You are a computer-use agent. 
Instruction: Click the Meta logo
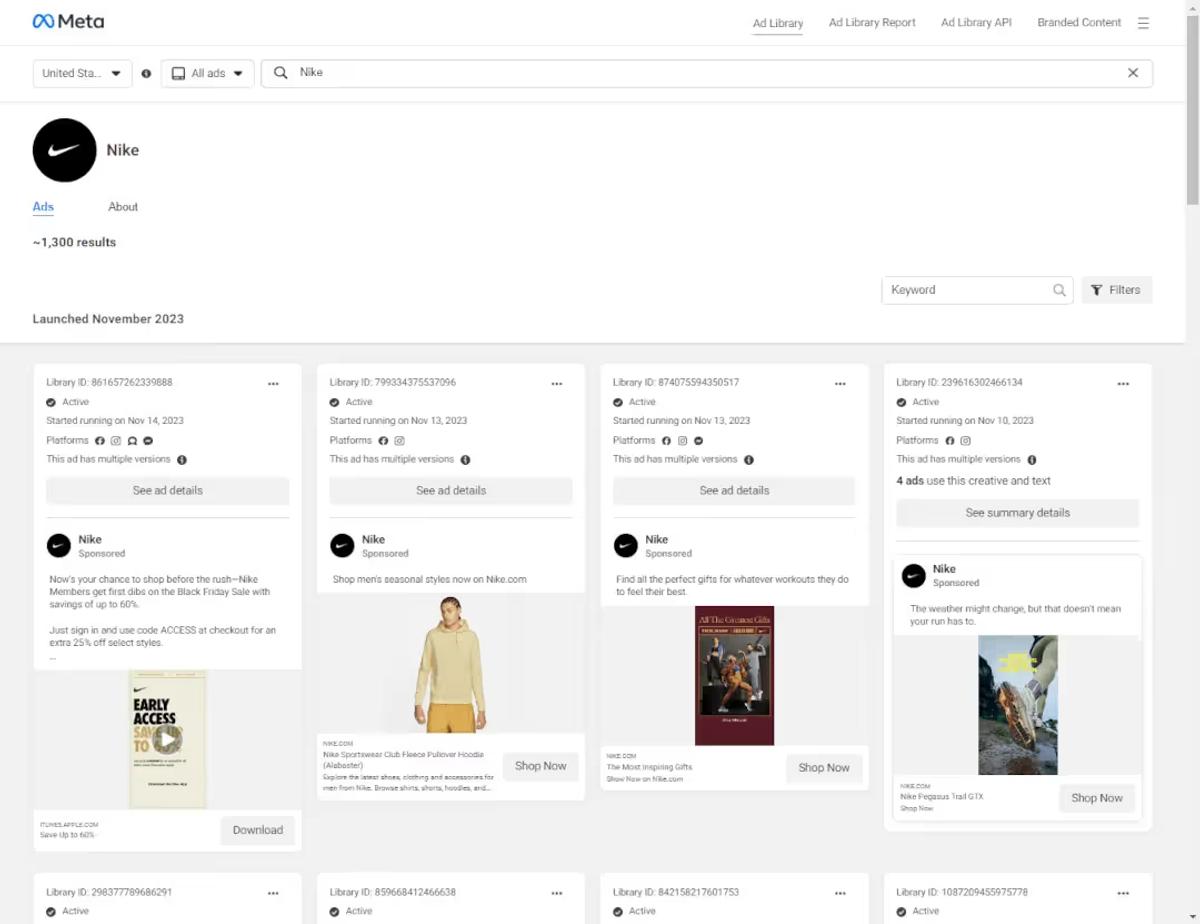68,20
